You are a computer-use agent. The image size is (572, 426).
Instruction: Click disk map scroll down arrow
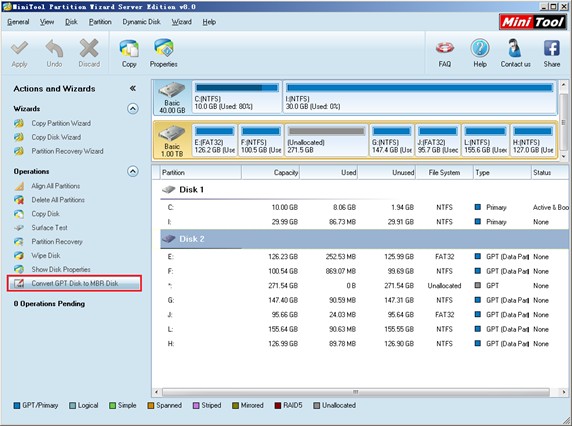[564, 156]
